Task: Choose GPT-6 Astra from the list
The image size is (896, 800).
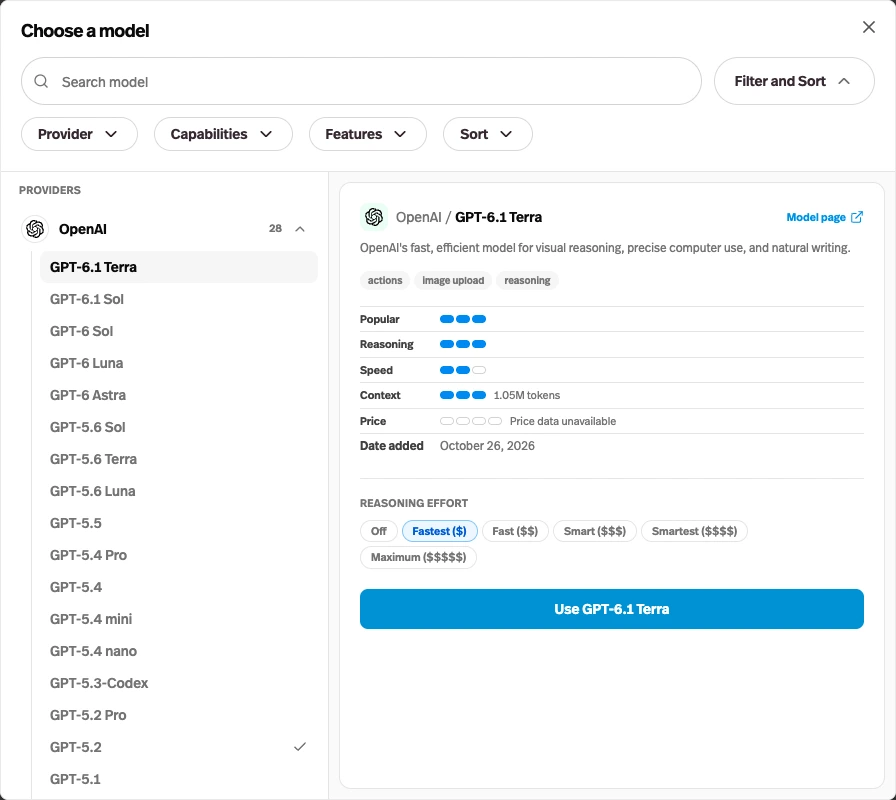Action: tap(178, 395)
